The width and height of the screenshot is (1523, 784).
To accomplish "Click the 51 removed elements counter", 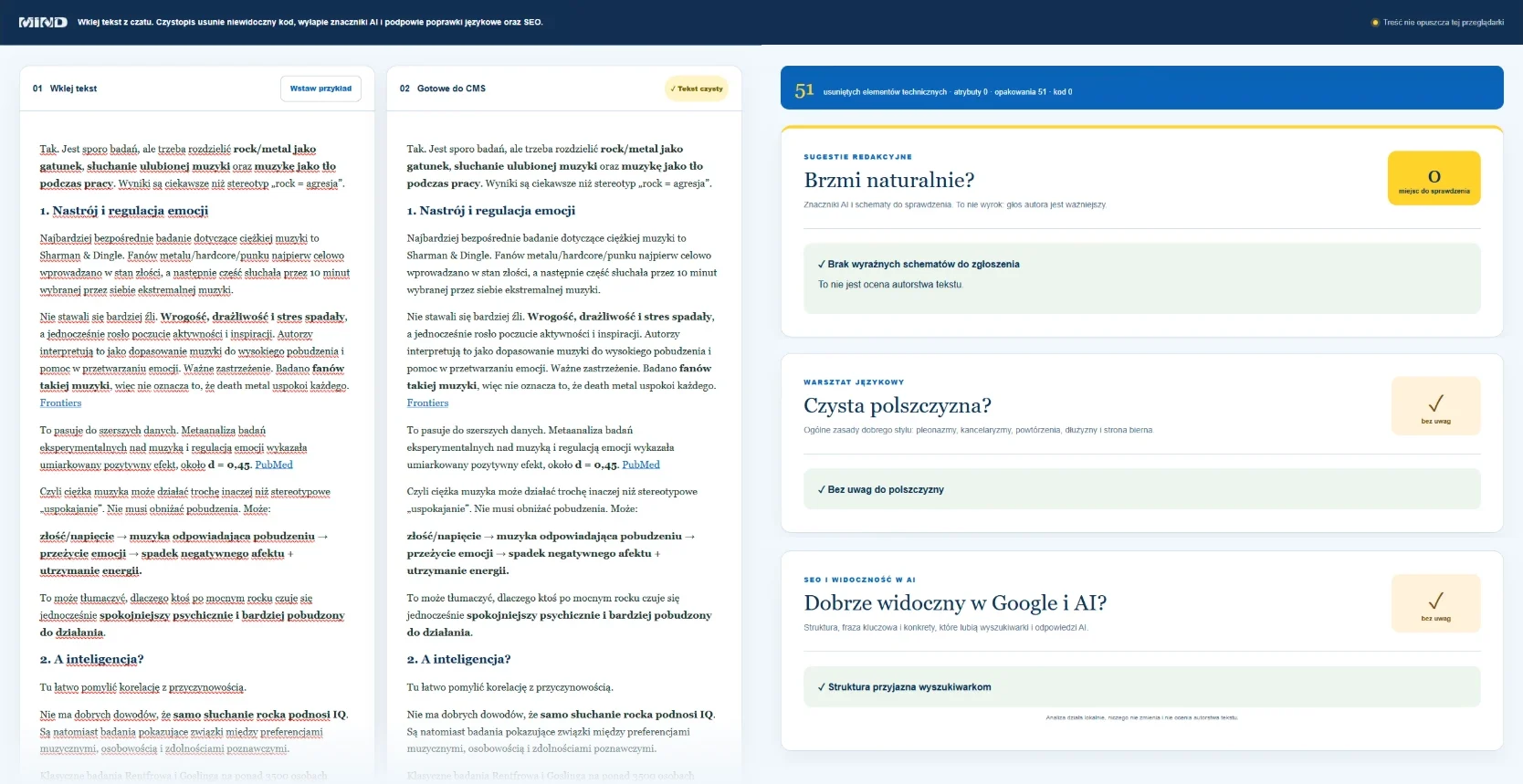I will (x=804, y=90).
